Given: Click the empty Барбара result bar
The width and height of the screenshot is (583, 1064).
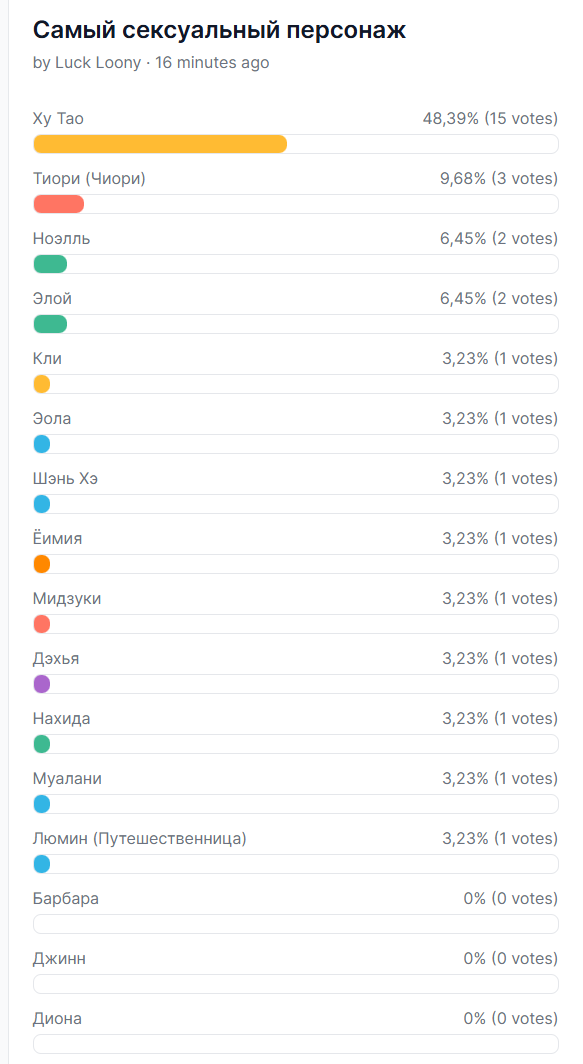Looking at the screenshot, I should tap(296, 924).
